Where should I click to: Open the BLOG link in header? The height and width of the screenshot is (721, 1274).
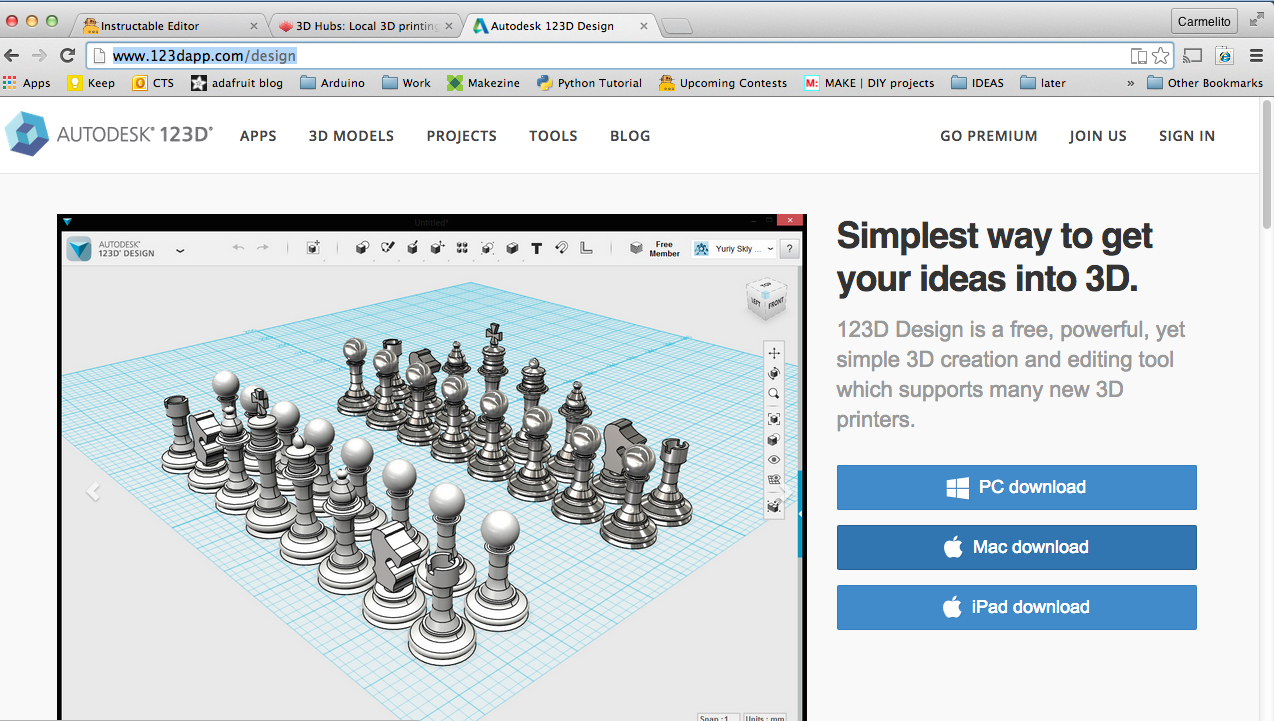(x=630, y=136)
